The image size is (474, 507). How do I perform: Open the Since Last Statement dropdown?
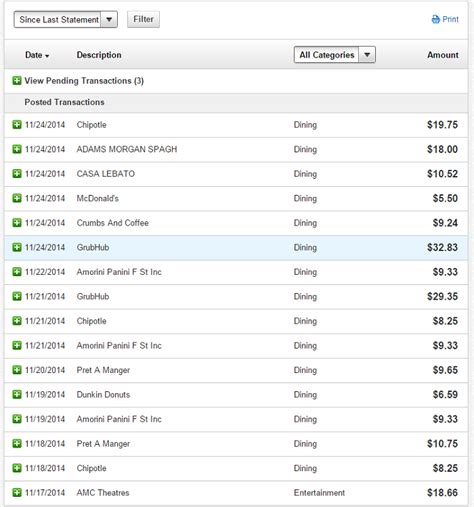click(66, 20)
